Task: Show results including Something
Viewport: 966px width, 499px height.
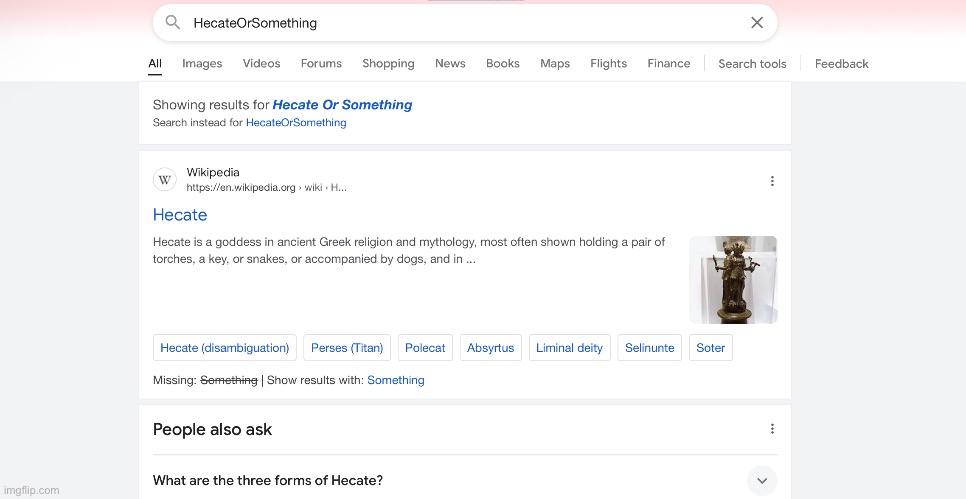Action: click(395, 380)
